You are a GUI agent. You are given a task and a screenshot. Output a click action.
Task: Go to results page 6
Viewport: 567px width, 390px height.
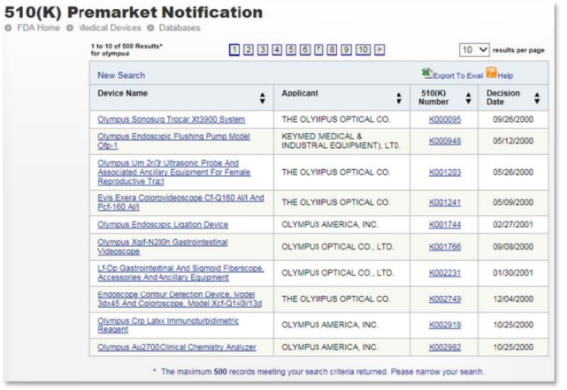(305, 50)
